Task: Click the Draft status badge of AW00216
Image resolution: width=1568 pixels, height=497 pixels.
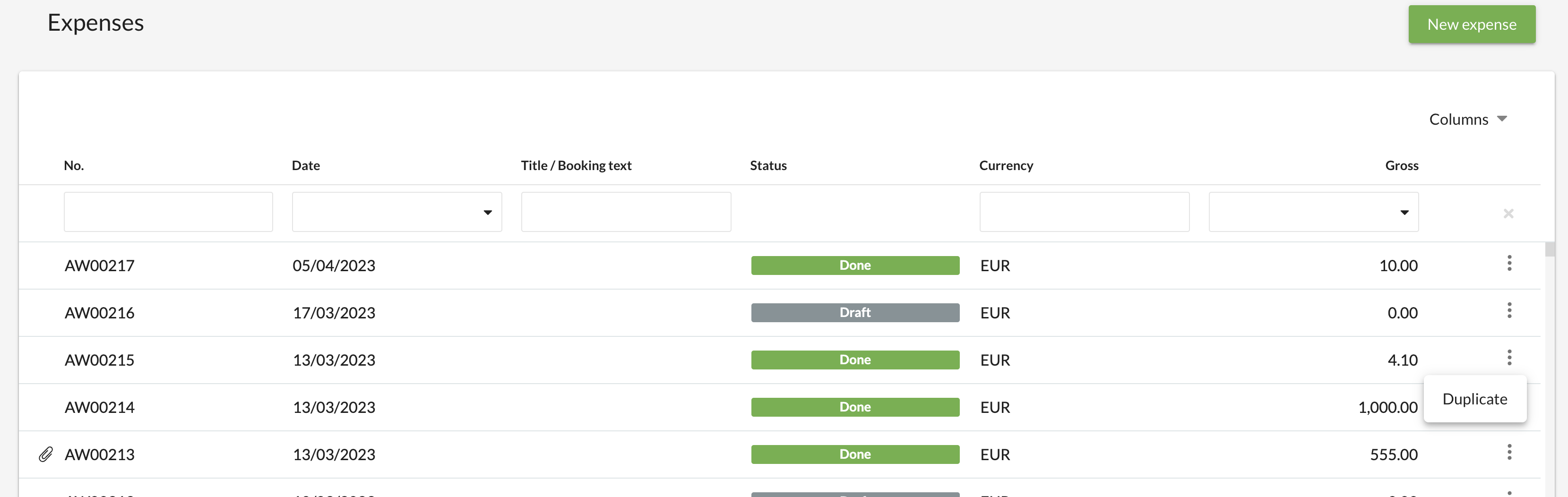Action: (854, 313)
